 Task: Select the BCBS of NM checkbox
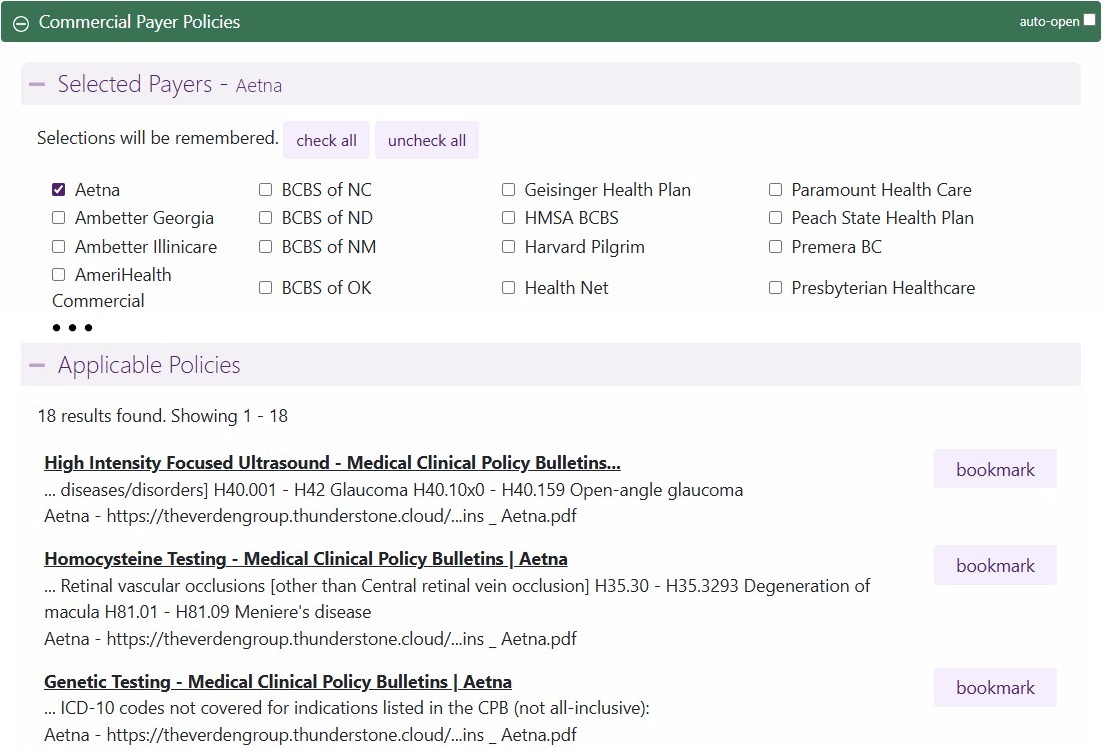(265, 246)
